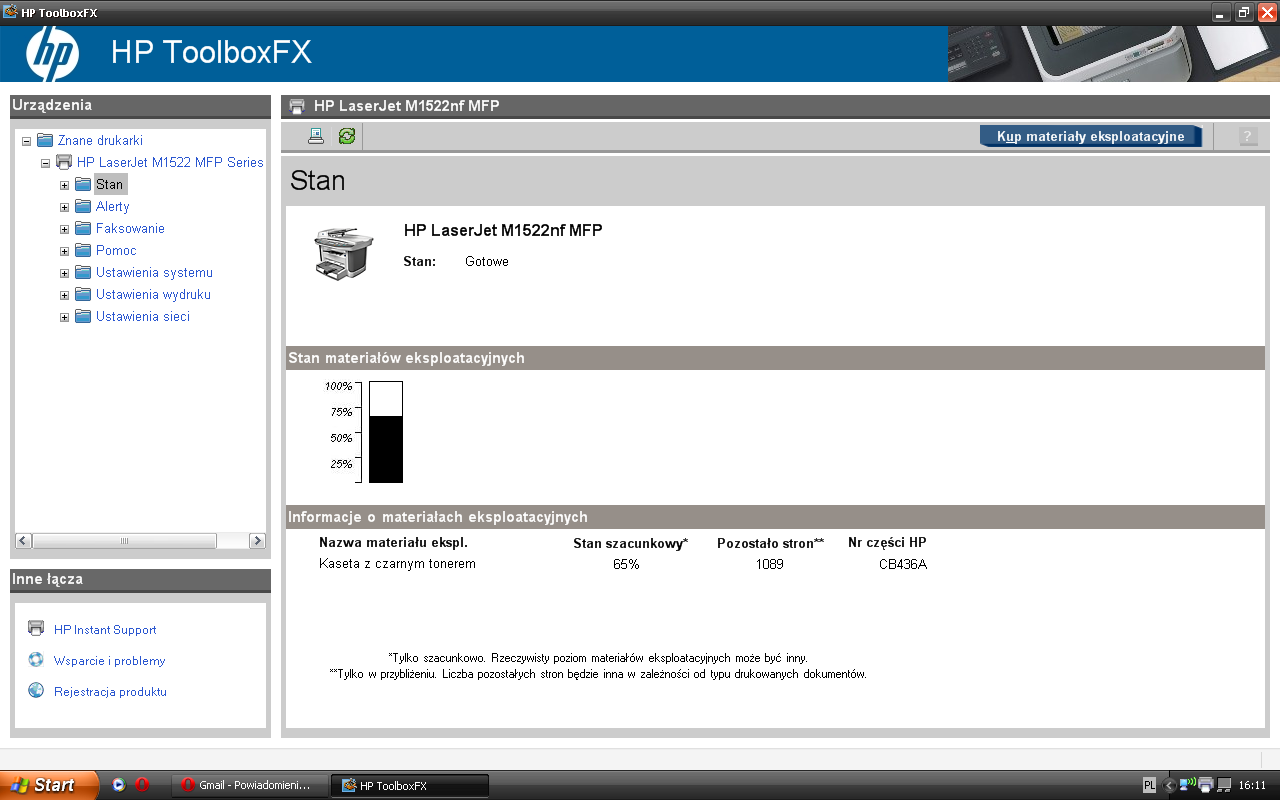Open the HP Instant Support link

tap(105, 630)
